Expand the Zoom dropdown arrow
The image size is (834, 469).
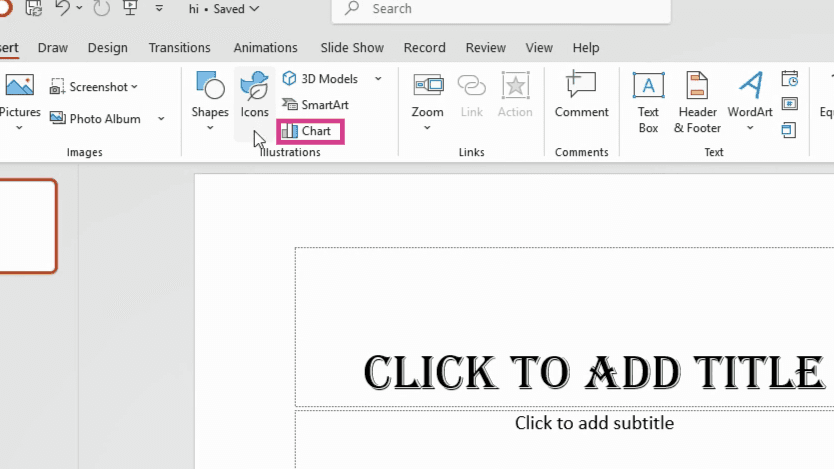pyautogui.click(x=427, y=128)
